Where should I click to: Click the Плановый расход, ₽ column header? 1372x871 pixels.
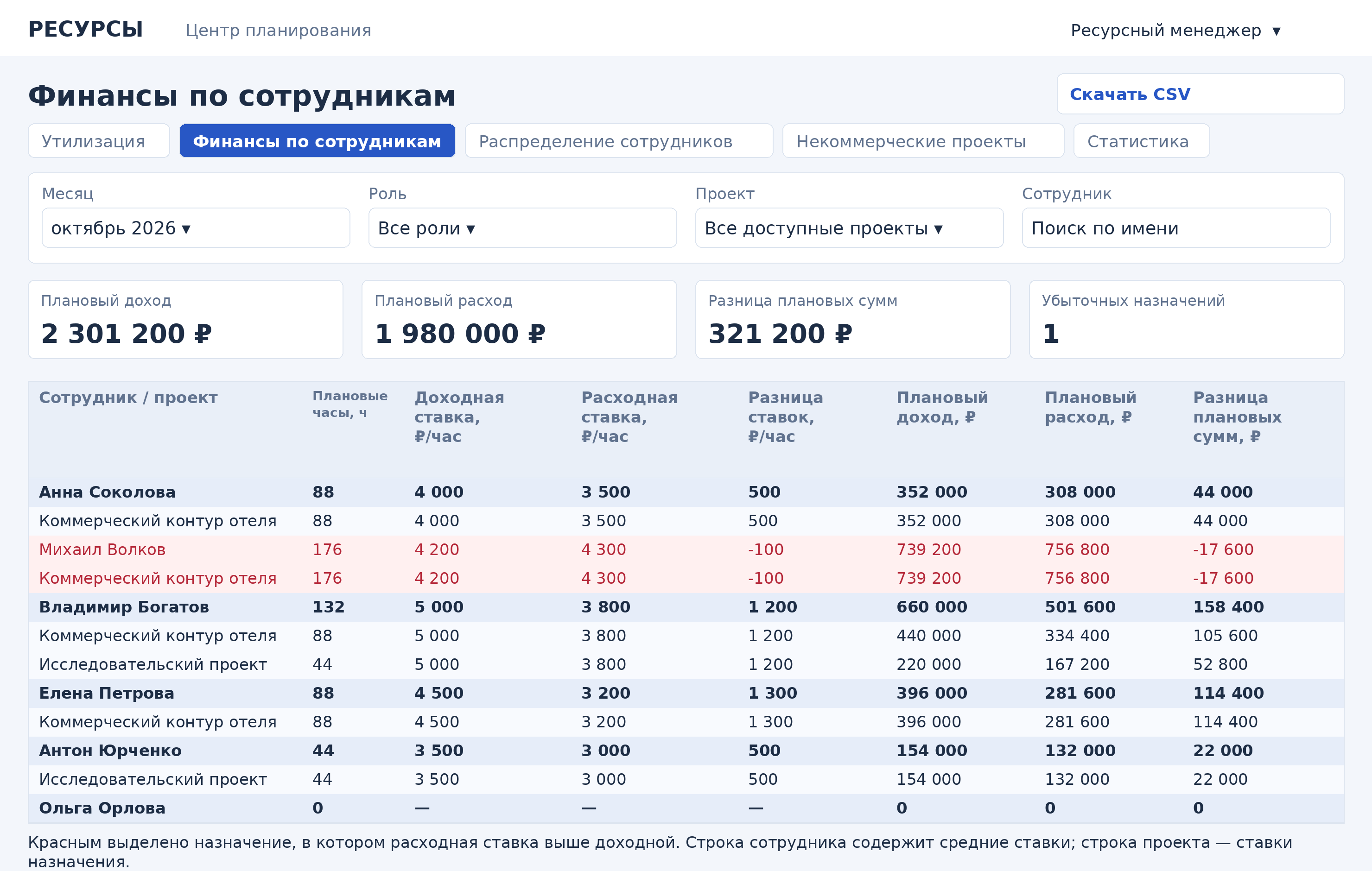1090,407
